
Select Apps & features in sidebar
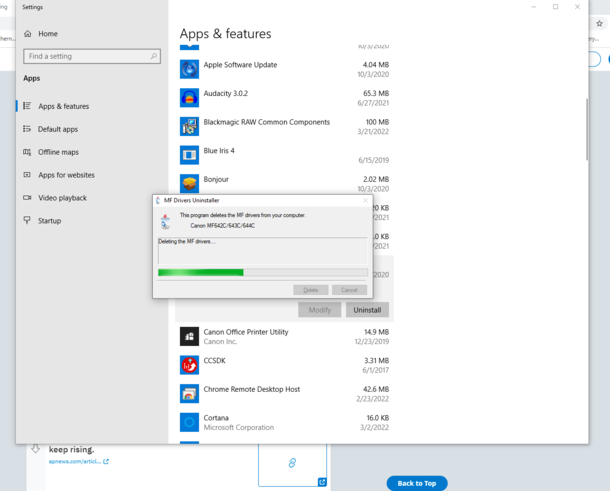point(63,106)
